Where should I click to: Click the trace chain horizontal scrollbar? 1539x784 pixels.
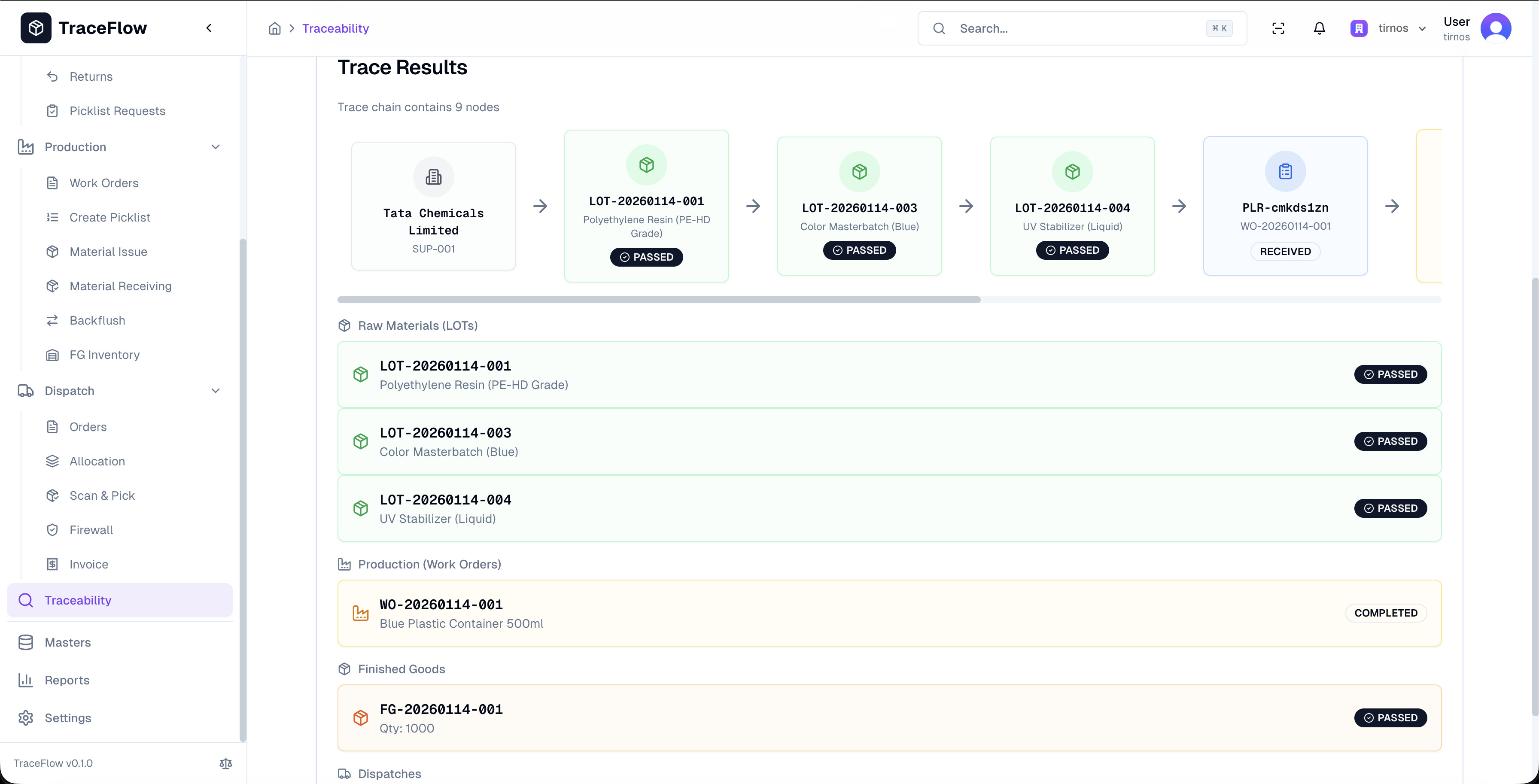pos(658,299)
